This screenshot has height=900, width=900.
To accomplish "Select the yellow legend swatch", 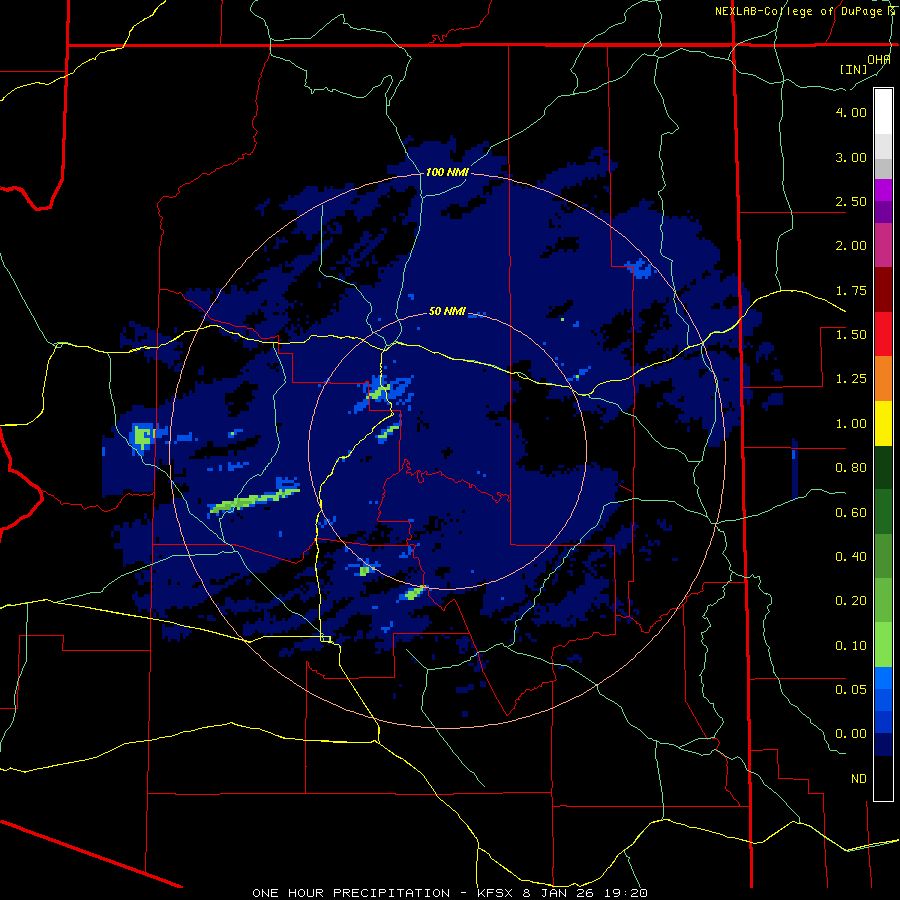I will (883, 423).
